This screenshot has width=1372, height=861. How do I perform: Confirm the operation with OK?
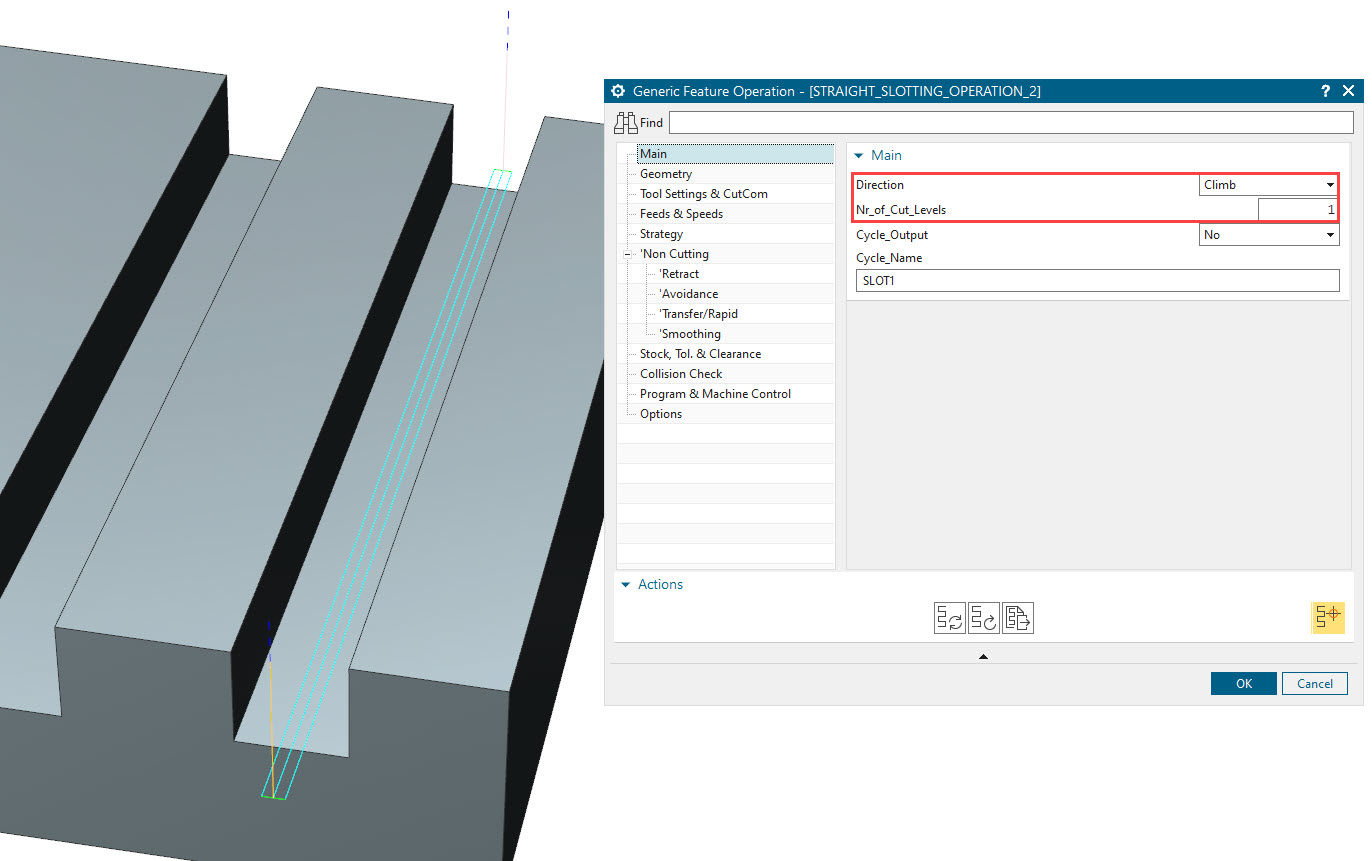pos(1243,683)
